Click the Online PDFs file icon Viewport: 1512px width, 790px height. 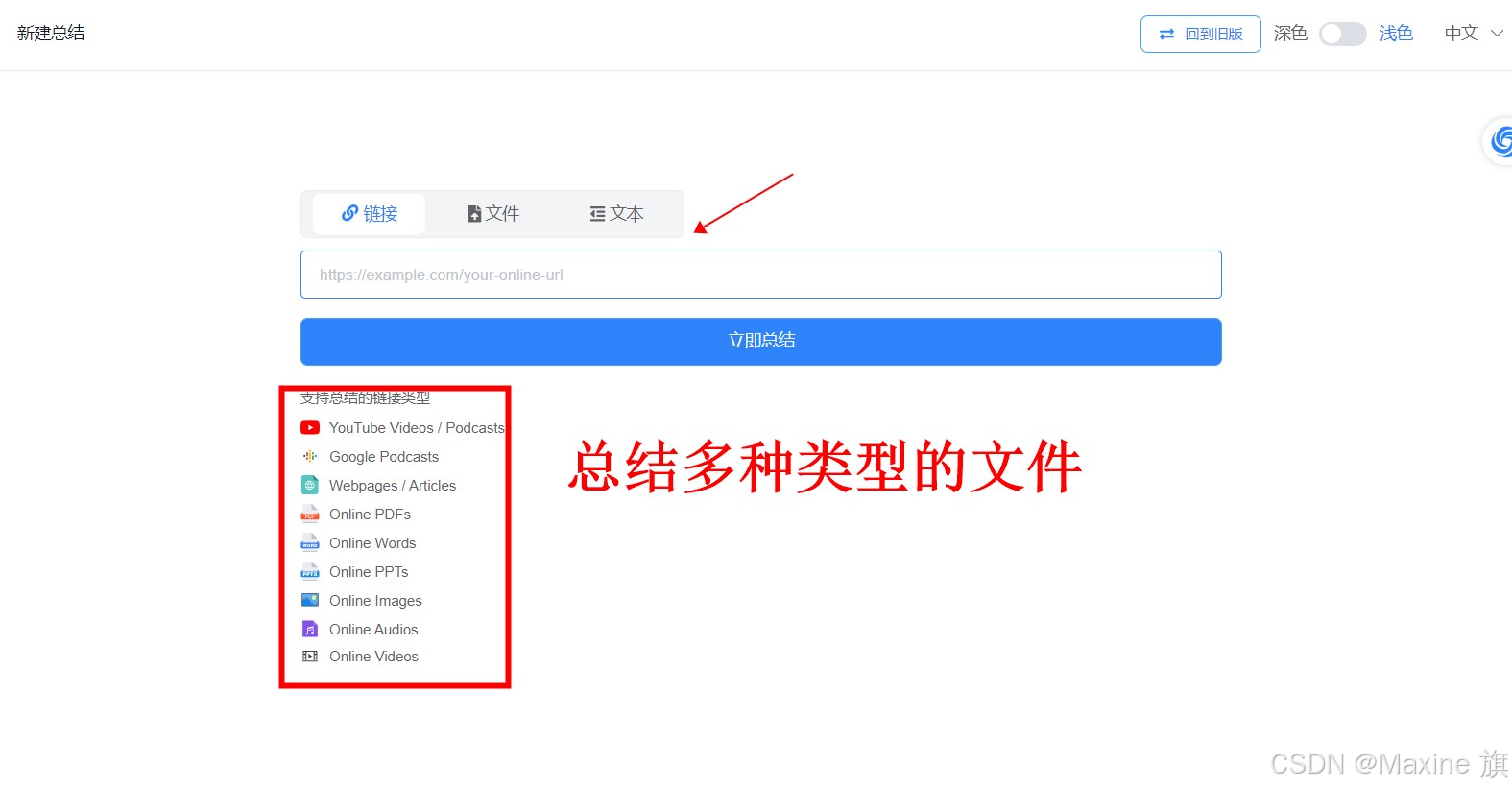[x=310, y=515]
